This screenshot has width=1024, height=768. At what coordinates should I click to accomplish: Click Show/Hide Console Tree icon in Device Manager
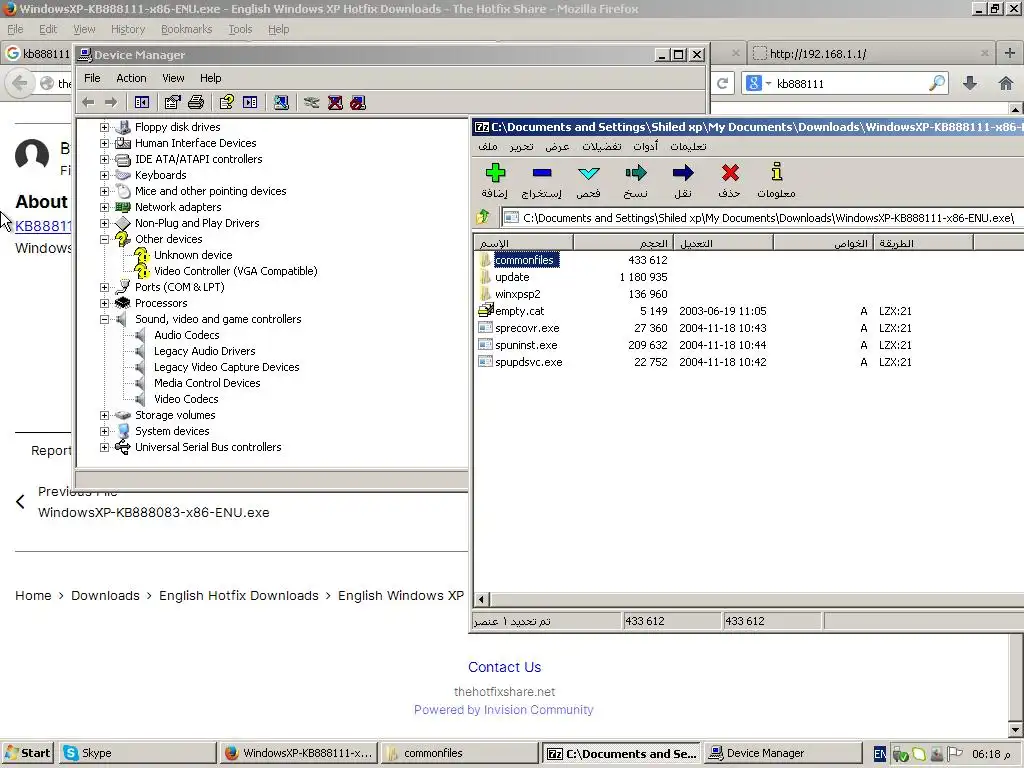[142, 103]
